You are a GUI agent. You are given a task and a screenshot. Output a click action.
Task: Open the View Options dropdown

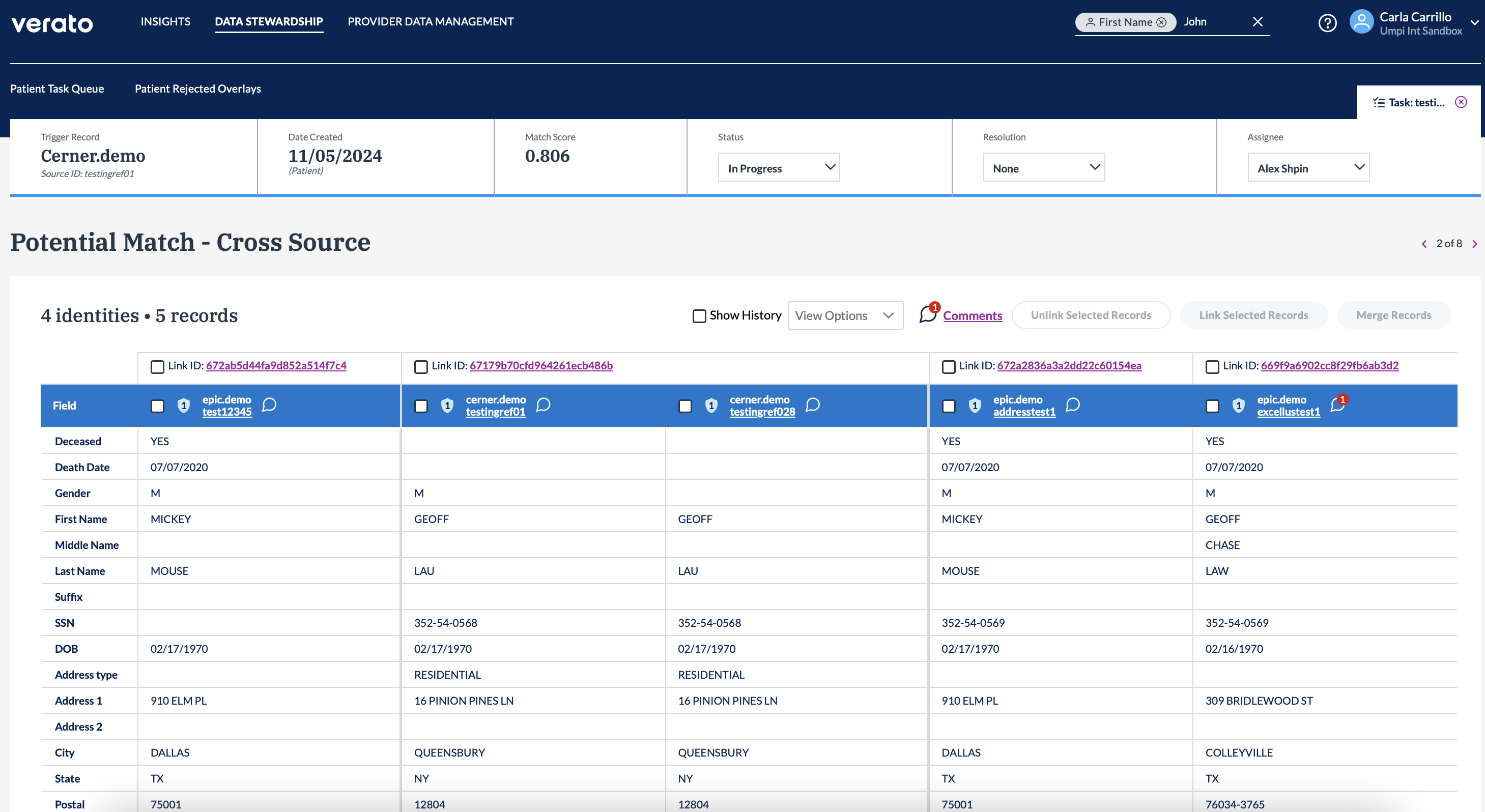(844, 316)
